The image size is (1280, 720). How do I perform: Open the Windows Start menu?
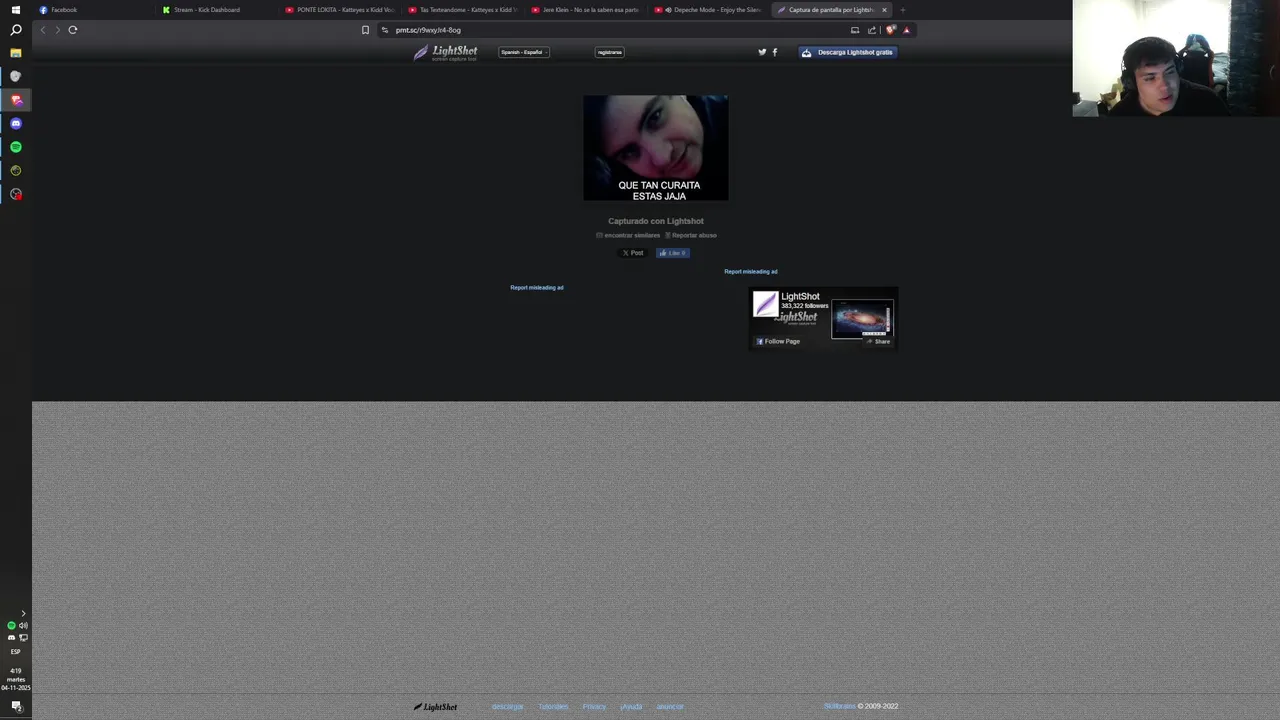[x=15, y=10]
